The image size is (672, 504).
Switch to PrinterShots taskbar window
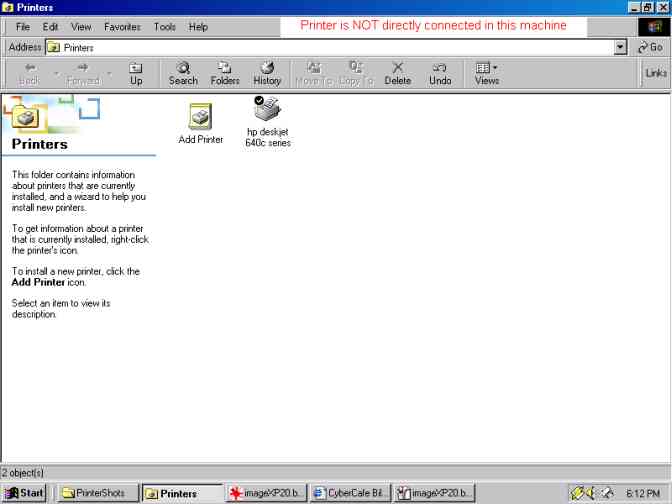[x=94, y=493]
